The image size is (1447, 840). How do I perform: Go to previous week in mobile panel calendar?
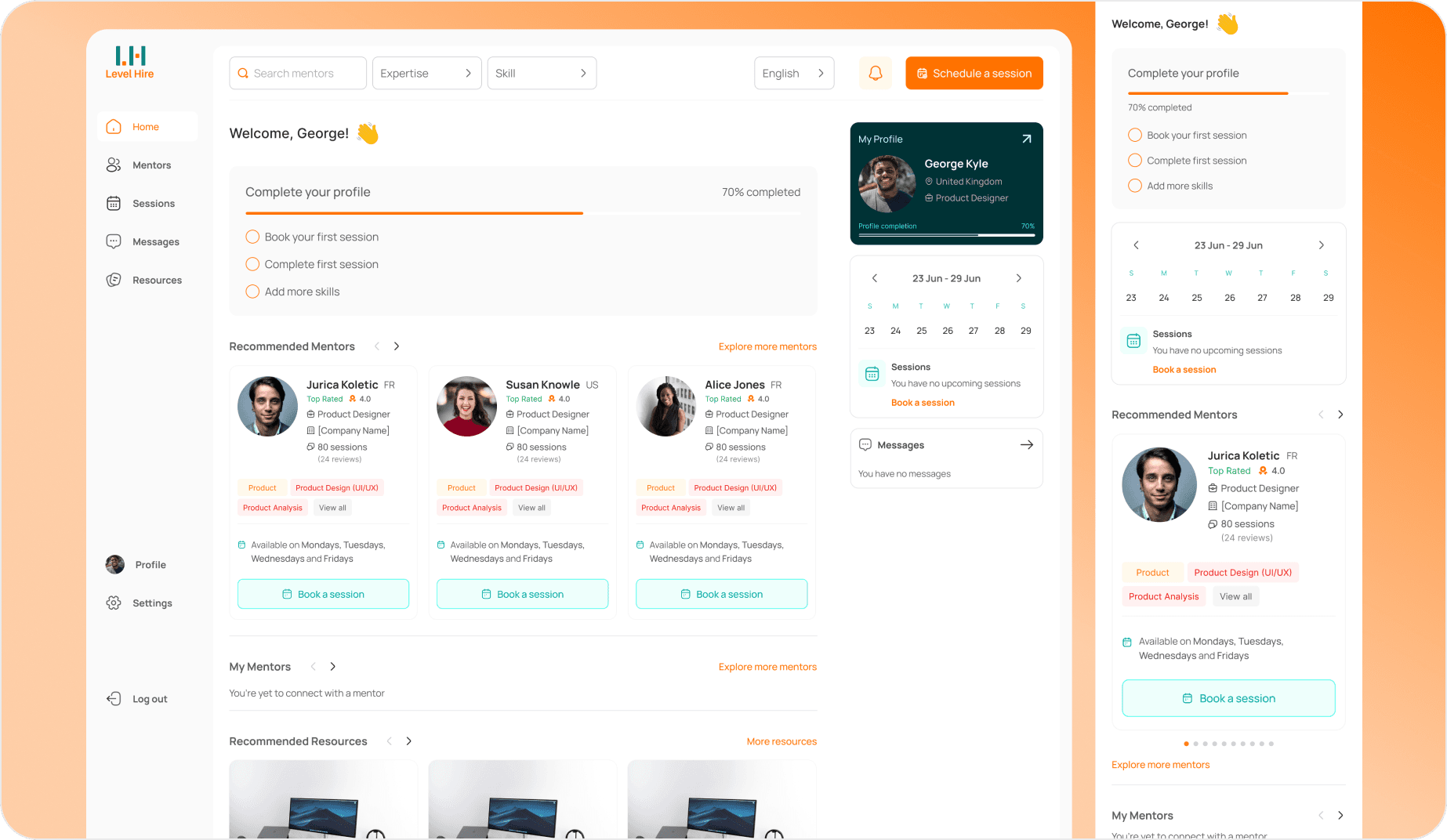click(x=1136, y=245)
